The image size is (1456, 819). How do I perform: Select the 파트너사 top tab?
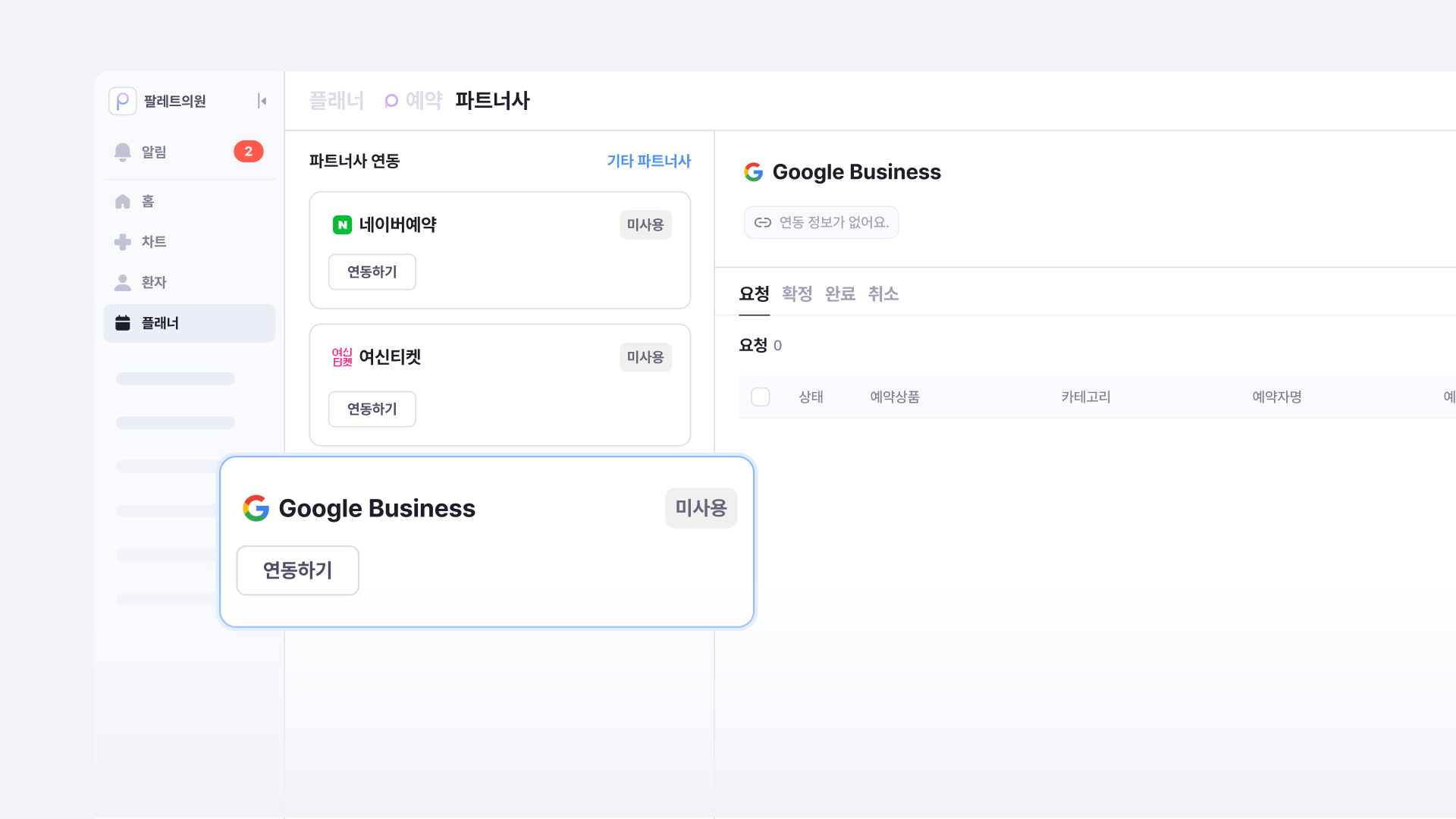[492, 101]
